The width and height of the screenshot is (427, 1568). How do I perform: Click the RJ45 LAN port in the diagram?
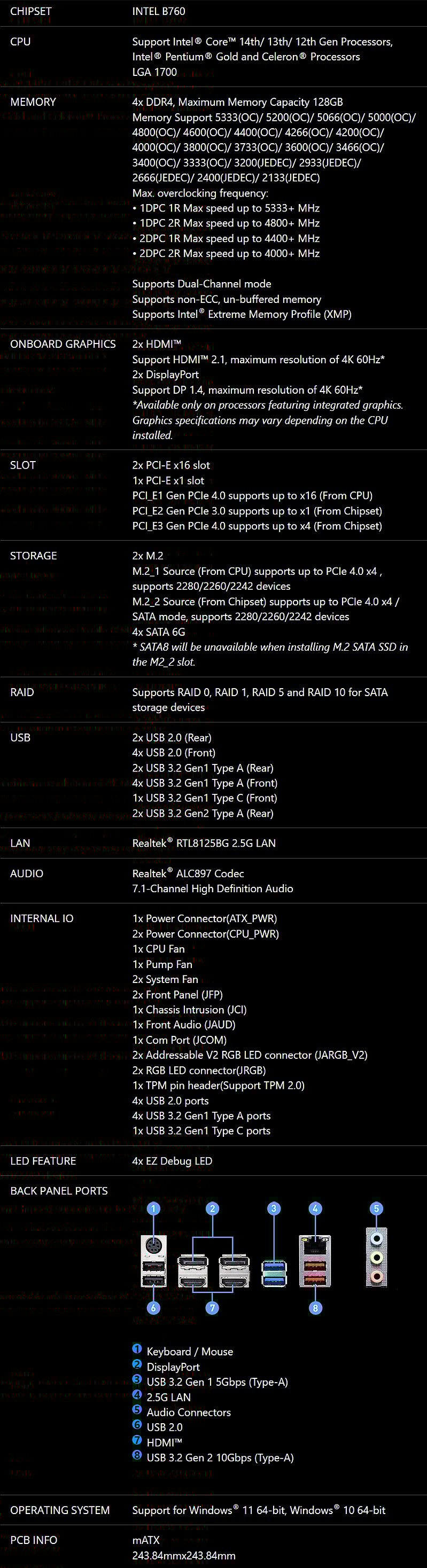coord(315,1244)
